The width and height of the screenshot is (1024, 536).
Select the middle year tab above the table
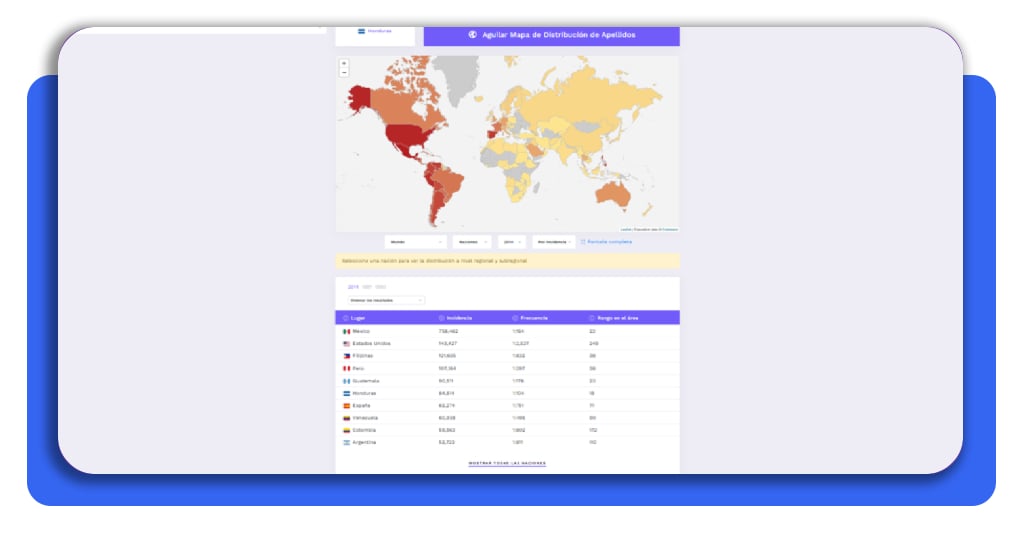367,287
